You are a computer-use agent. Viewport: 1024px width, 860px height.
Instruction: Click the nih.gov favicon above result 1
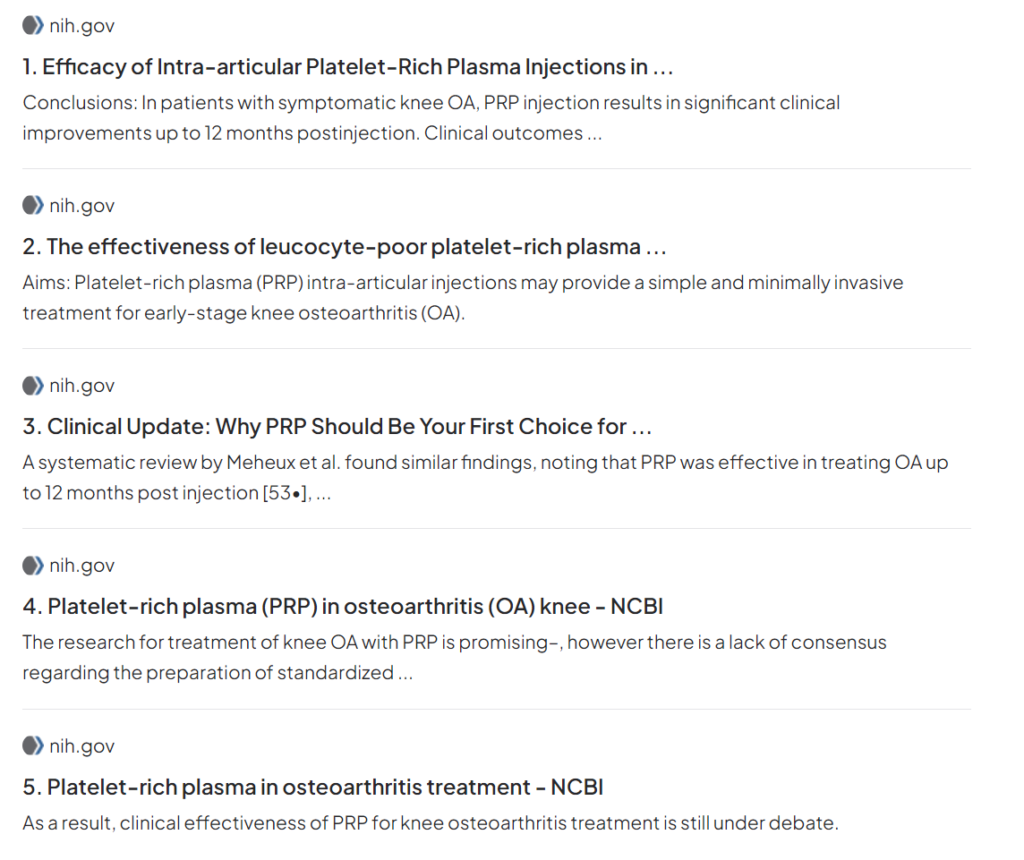pyautogui.click(x=33, y=26)
